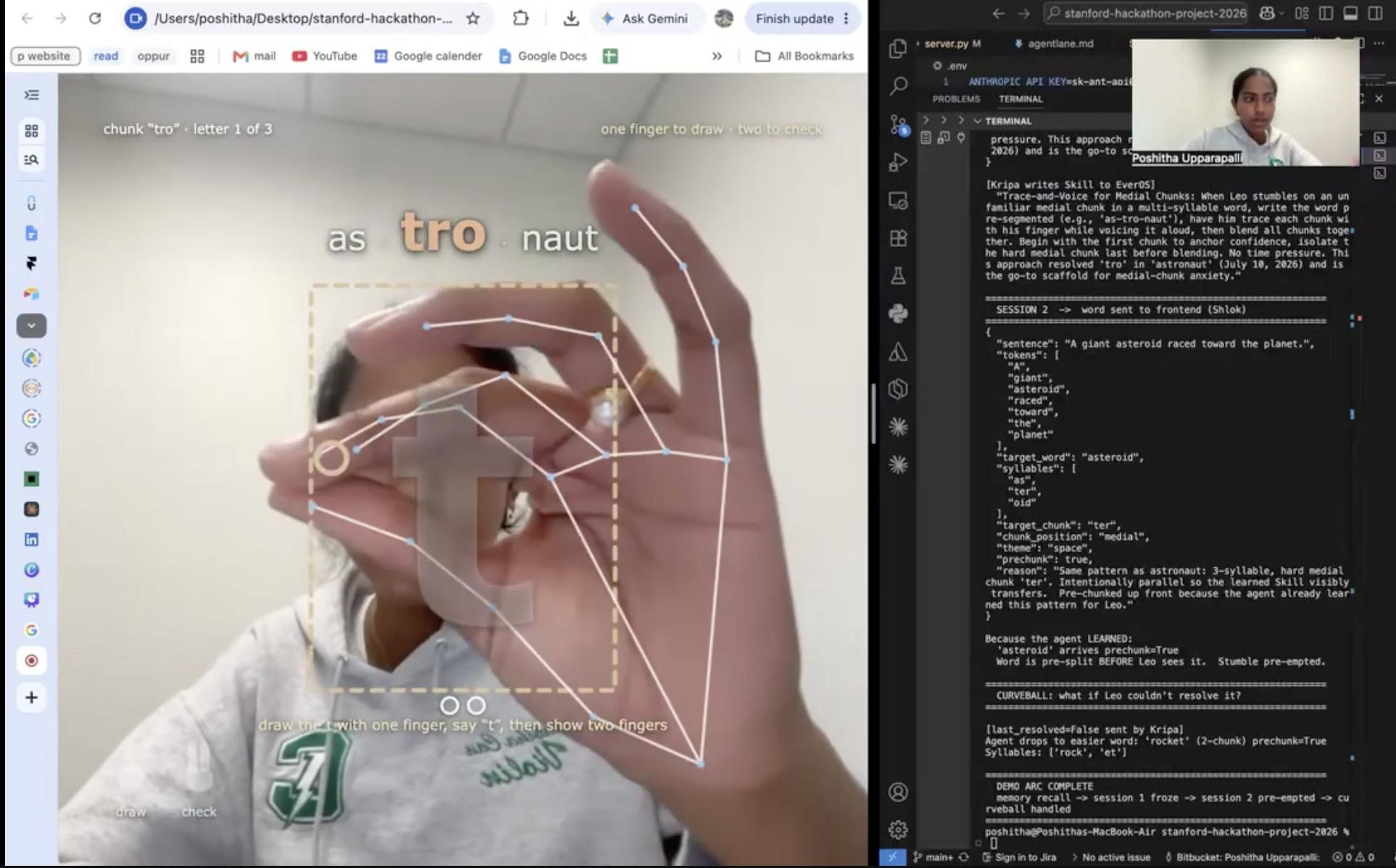Click the Copilot icon in VS Code title bar
1396x868 pixels.
tap(1267, 13)
